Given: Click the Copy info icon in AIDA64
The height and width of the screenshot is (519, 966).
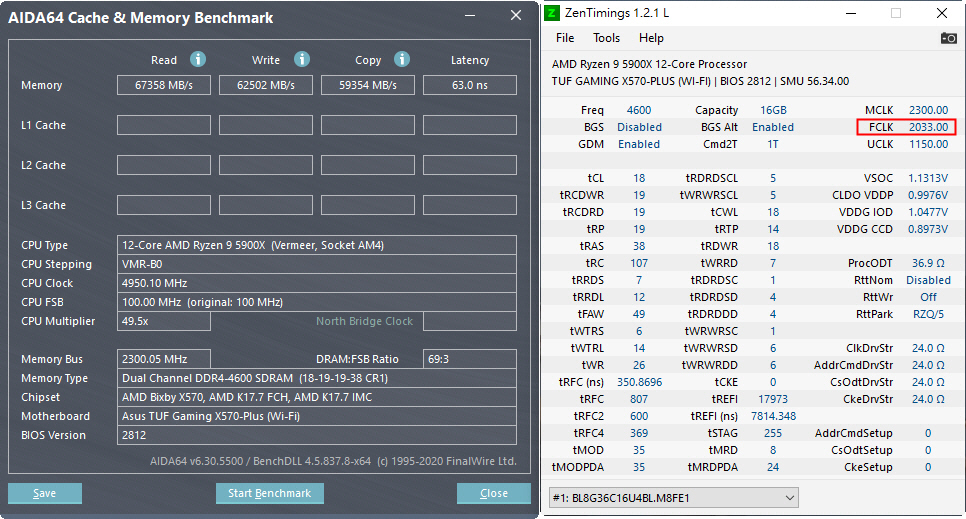Looking at the screenshot, I should (x=402, y=59).
